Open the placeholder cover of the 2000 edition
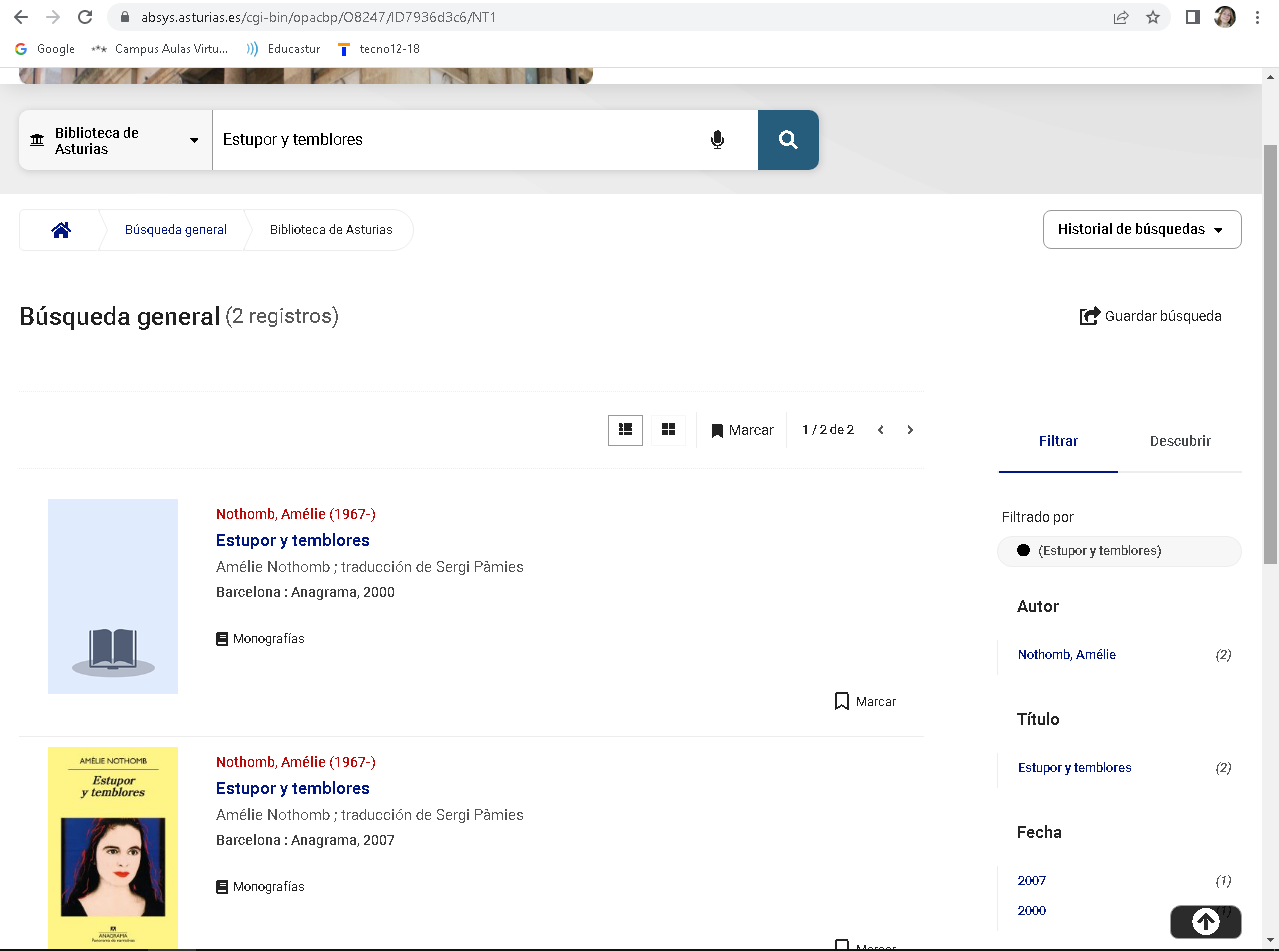The image size is (1279, 951). point(113,596)
